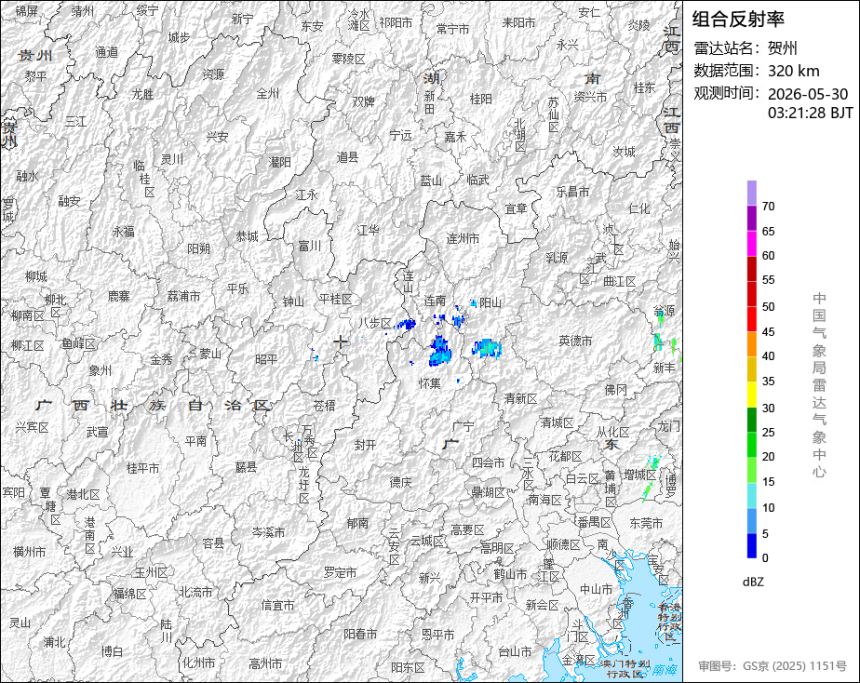
Task: Click the 昭平 county label
Action: click(x=267, y=359)
